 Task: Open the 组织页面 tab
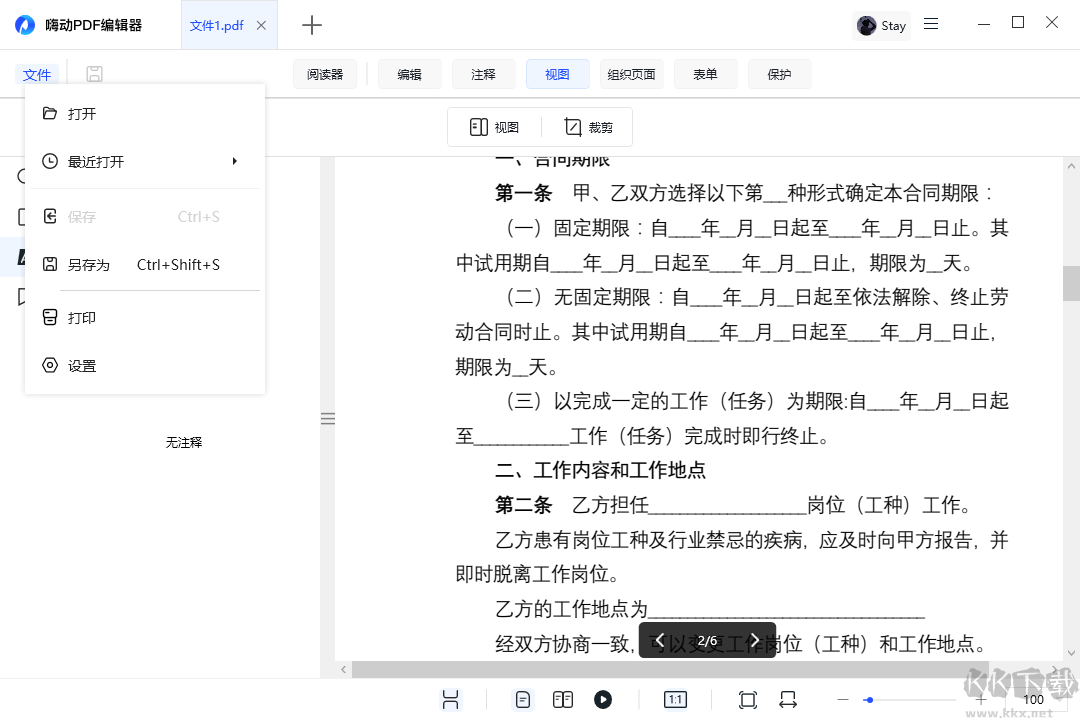[x=632, y=74]
